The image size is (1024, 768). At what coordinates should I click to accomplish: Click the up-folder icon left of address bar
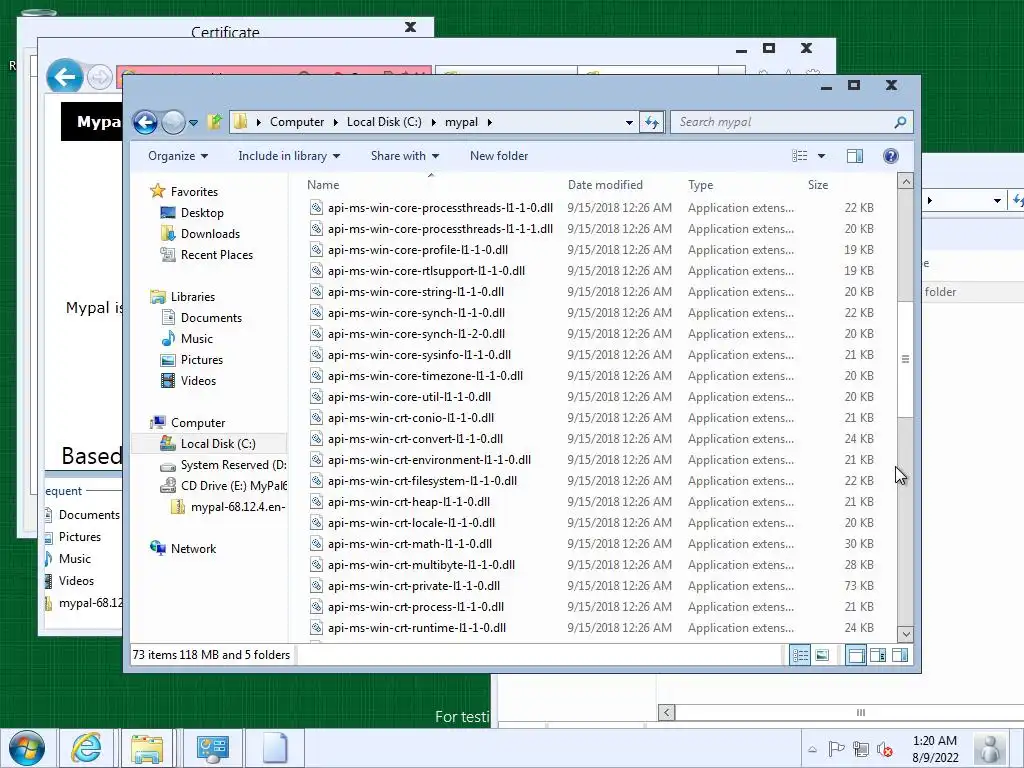[215, 121]
